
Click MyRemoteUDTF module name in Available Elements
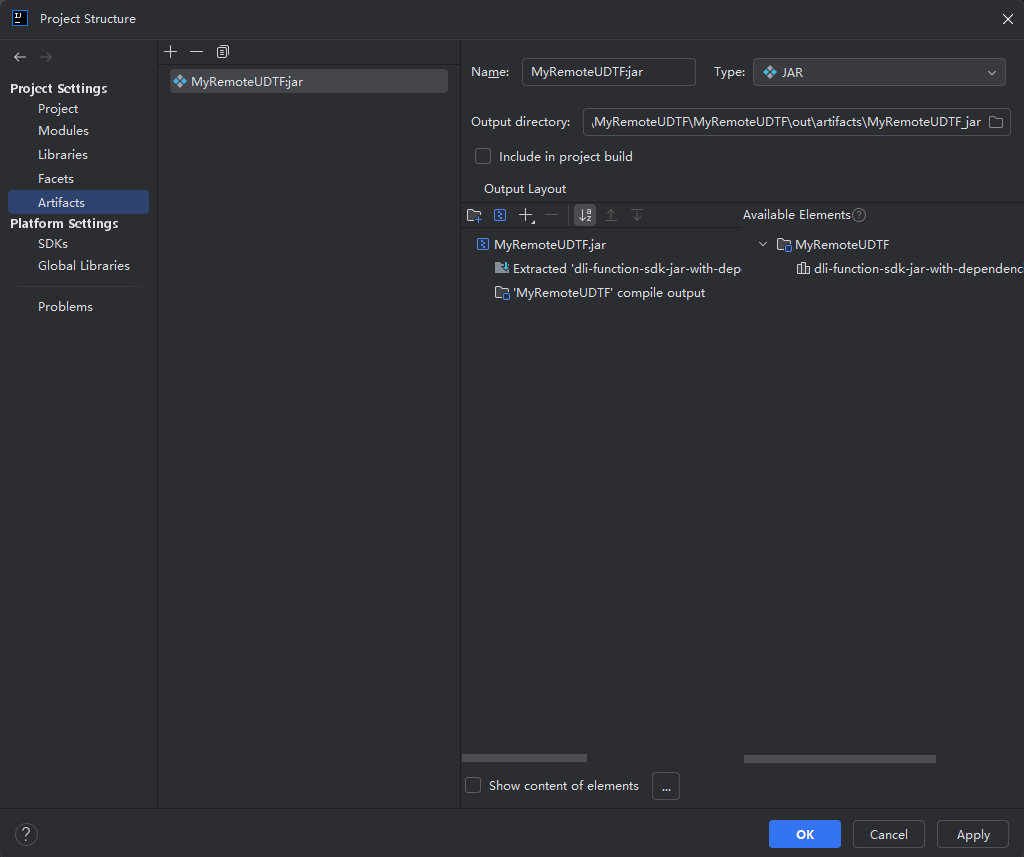tap(842, 244)
